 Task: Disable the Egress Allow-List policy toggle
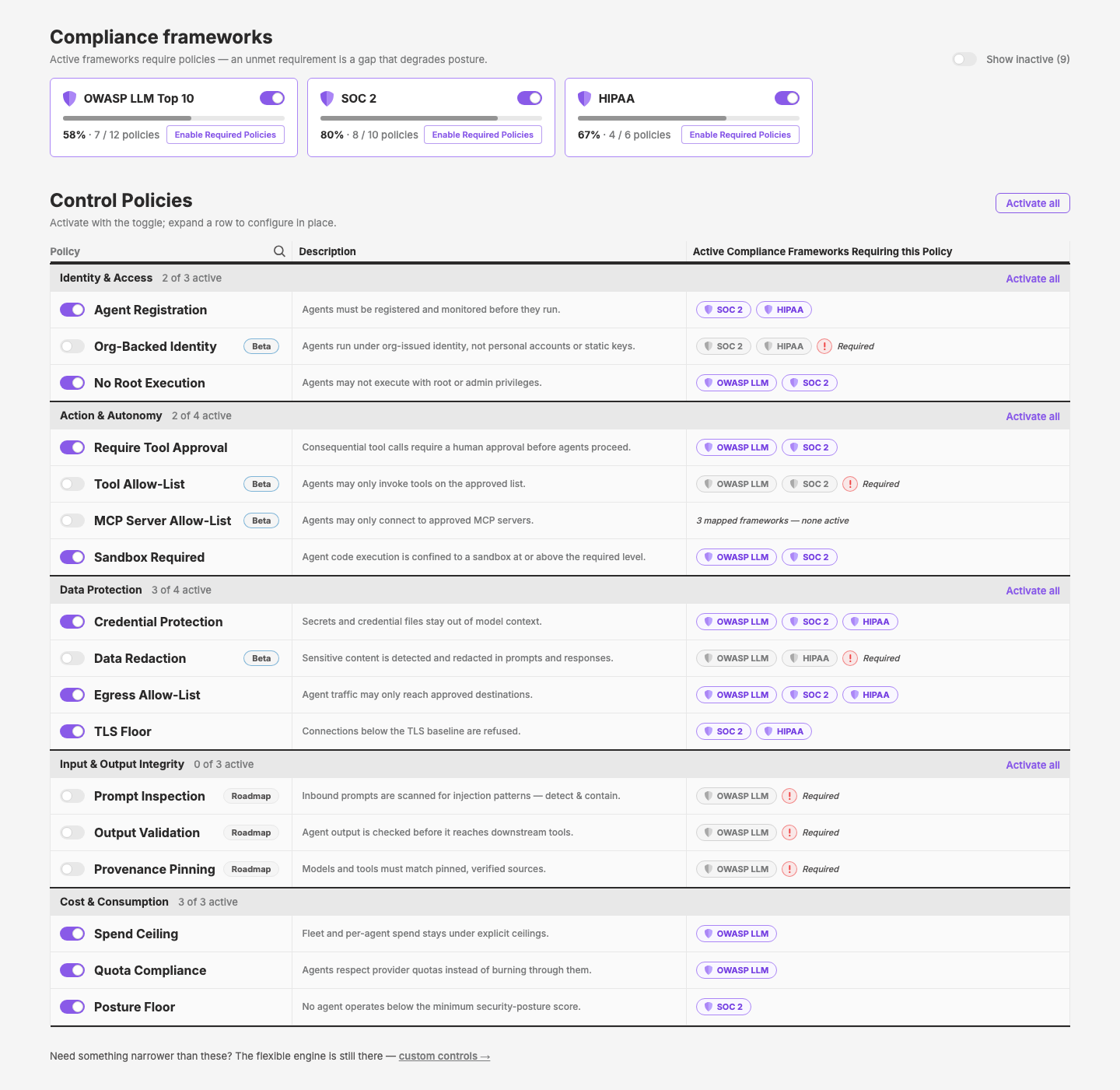pos(72,695)
